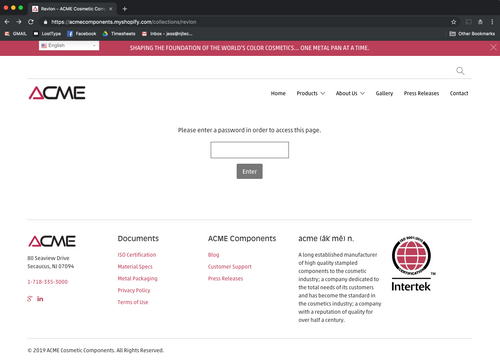Click the Revlon - ACME Cosmetic browser tab

tap(72, 9)
